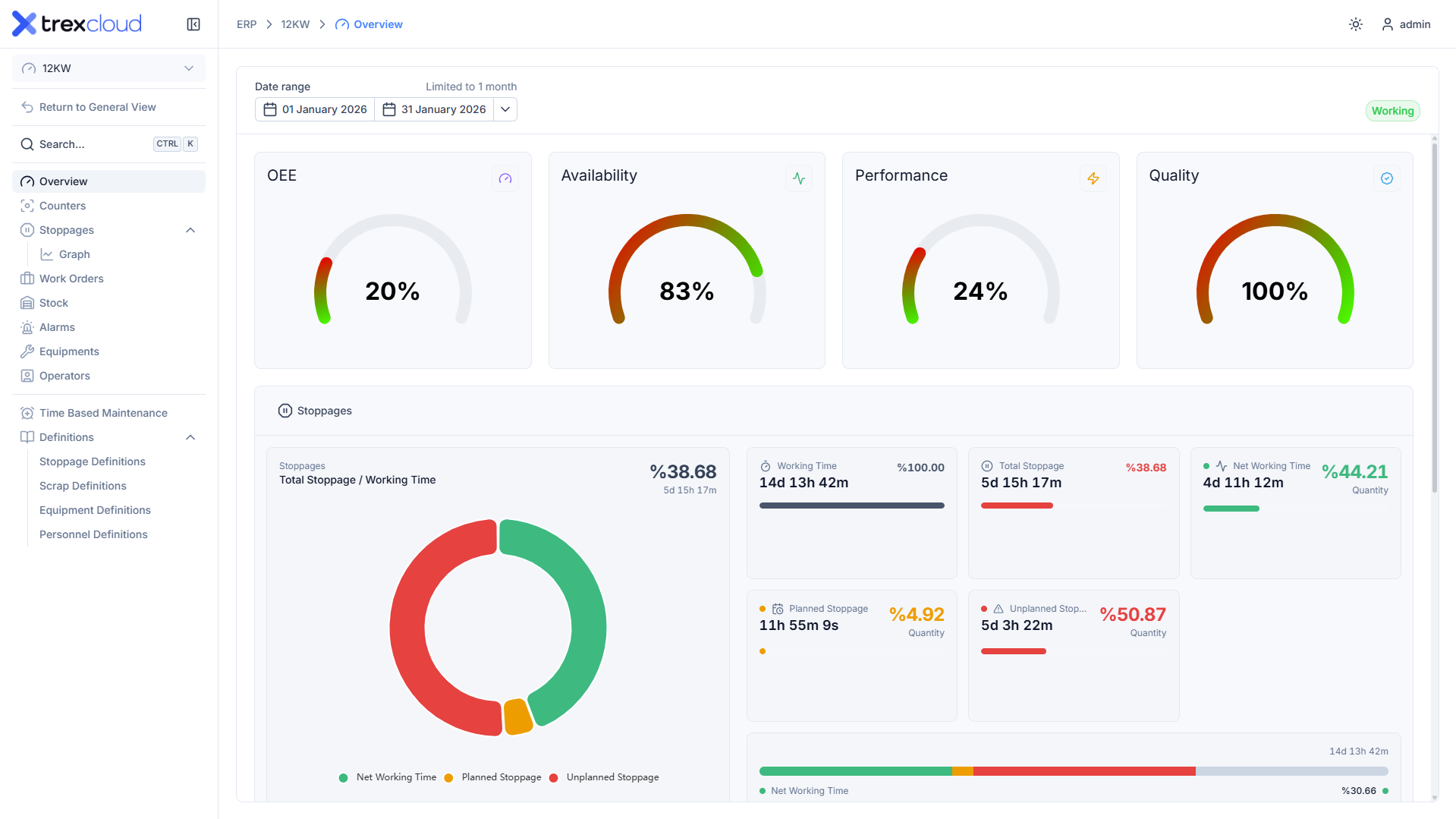The width and height of the screenshot is (1456, 819).
Task: Open Time Based Maintenance
Action: click(108, 413)
